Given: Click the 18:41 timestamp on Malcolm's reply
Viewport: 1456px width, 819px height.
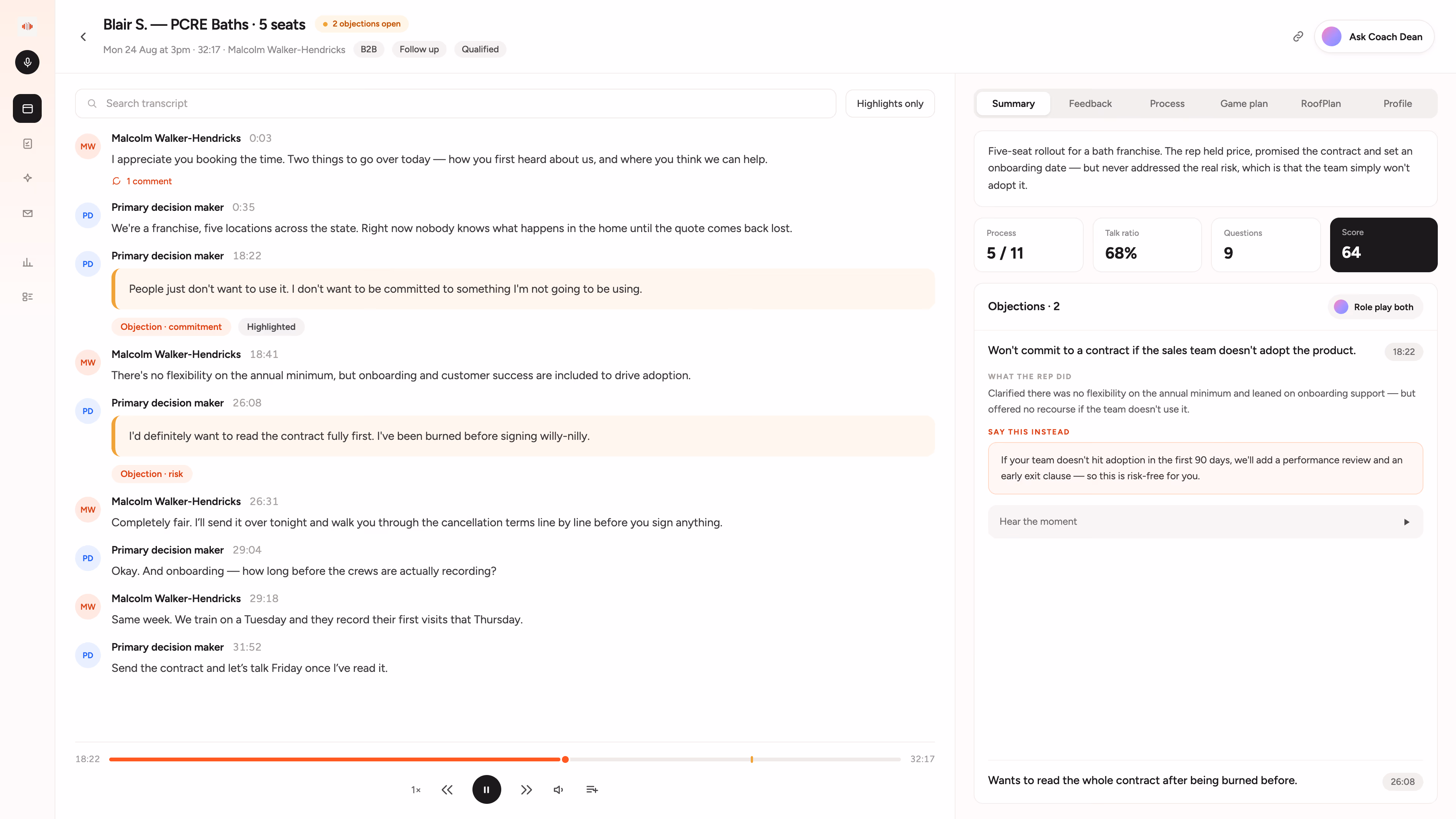Looking at the screenshot, I should click(x=264, y=355).
